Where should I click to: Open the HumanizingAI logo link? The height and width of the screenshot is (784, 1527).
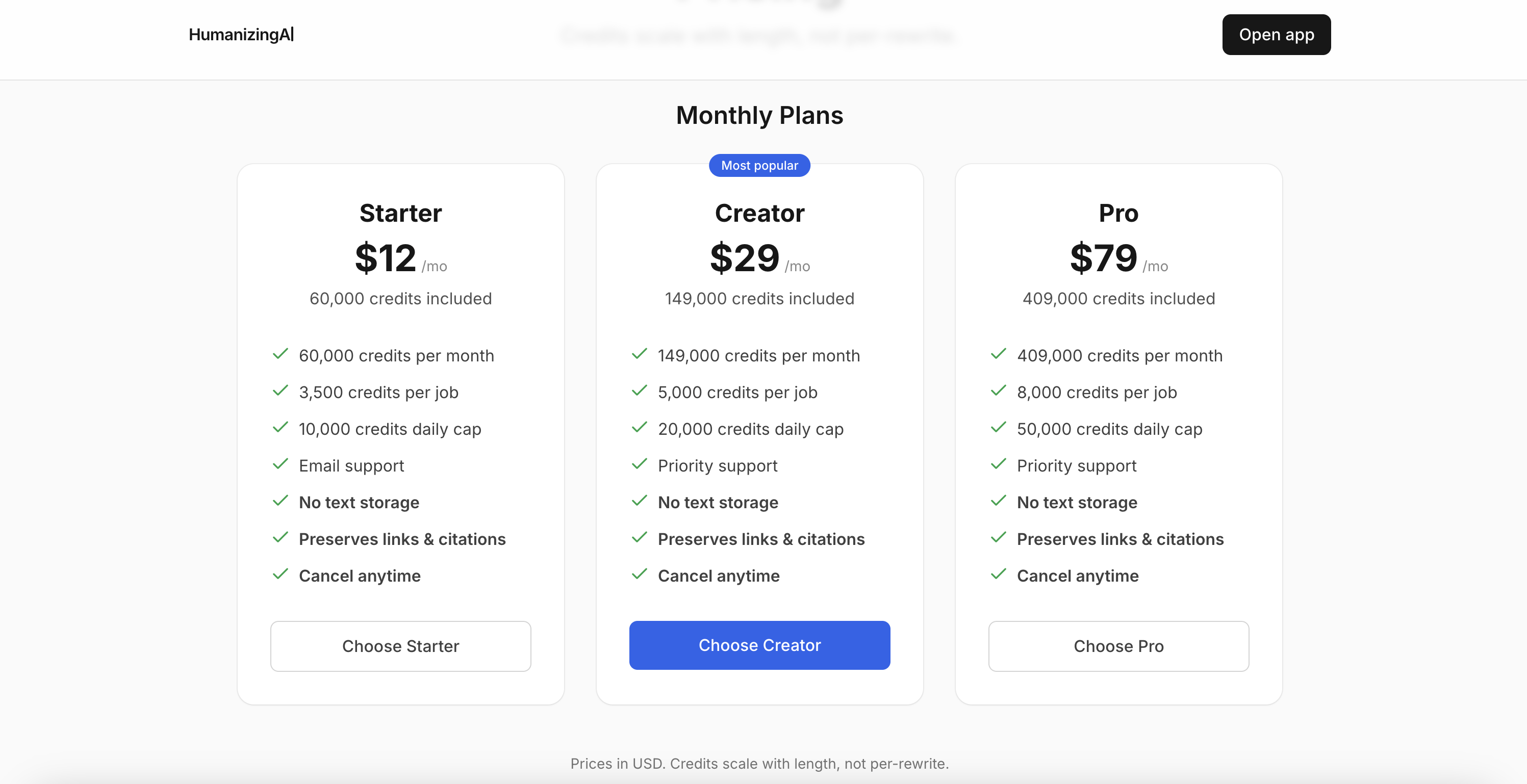pyautogui.click(x=241, y=35)
